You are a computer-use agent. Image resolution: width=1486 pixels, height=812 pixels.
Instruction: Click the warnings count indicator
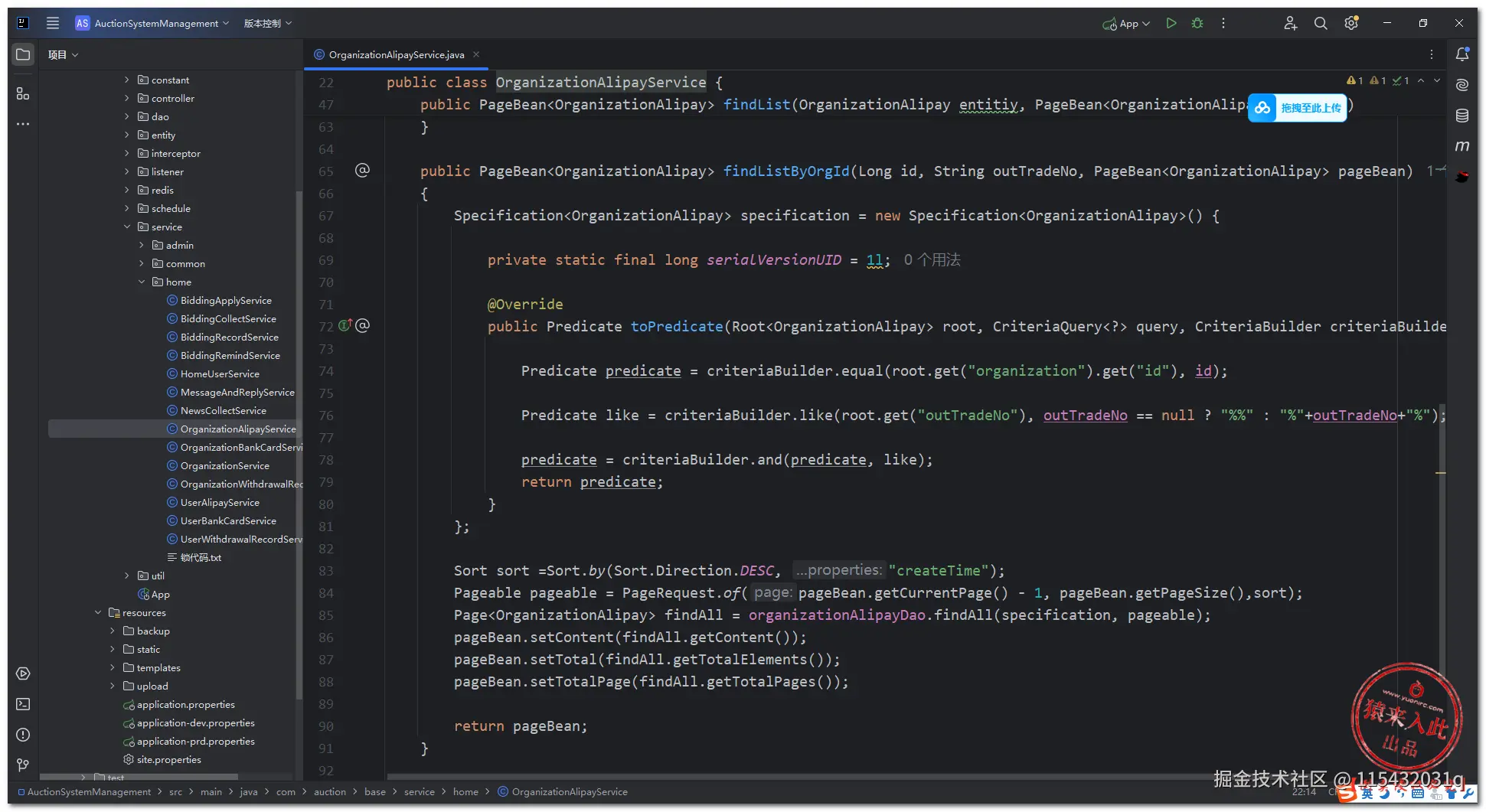pos(1354,80)
